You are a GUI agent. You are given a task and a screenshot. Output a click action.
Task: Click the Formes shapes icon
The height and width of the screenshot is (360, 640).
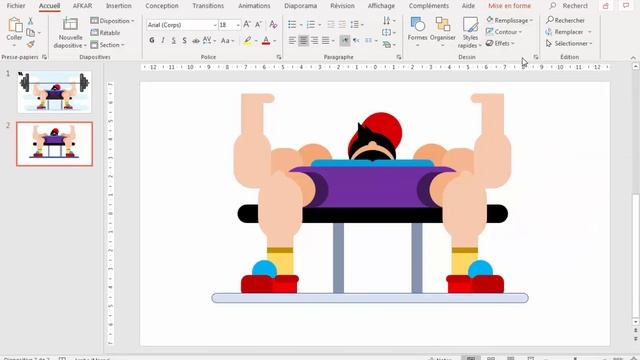coord(417,24)
